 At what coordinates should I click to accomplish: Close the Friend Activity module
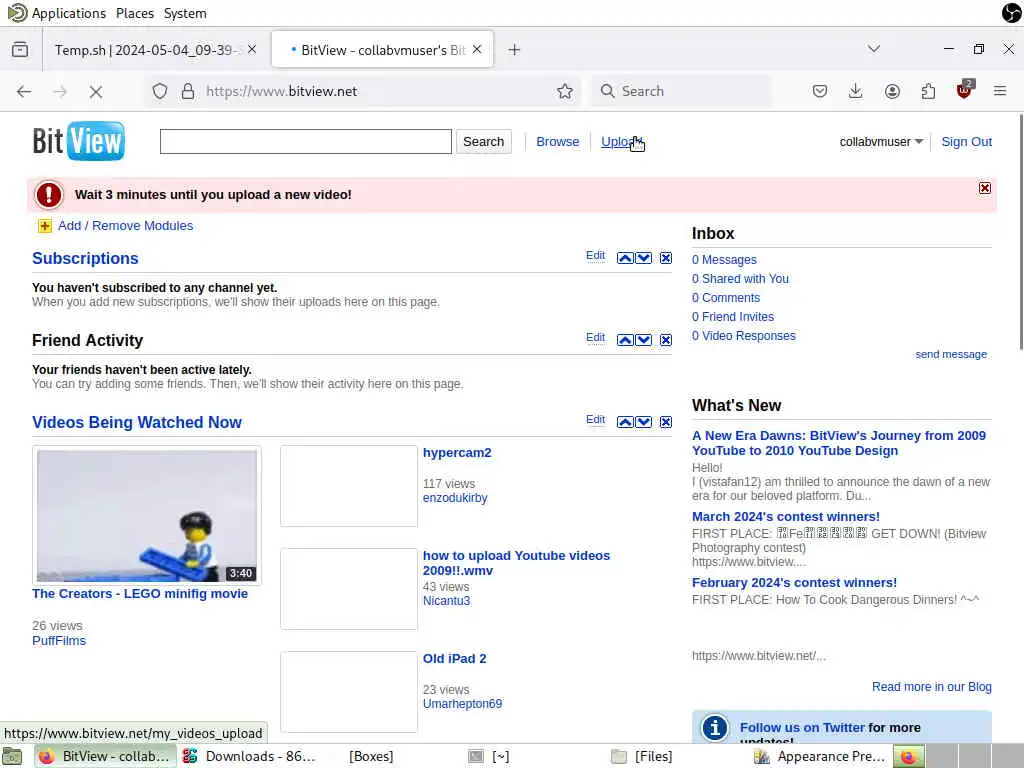(x=665, y=340)
